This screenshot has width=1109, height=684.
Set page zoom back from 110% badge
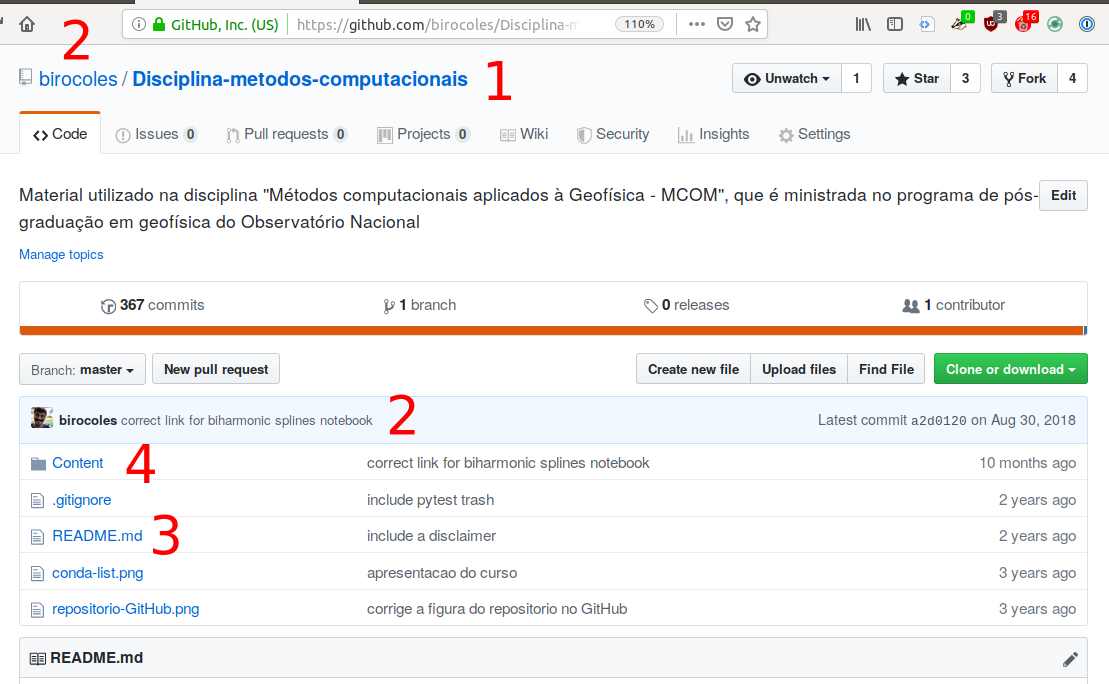click(x=639, y=24)
